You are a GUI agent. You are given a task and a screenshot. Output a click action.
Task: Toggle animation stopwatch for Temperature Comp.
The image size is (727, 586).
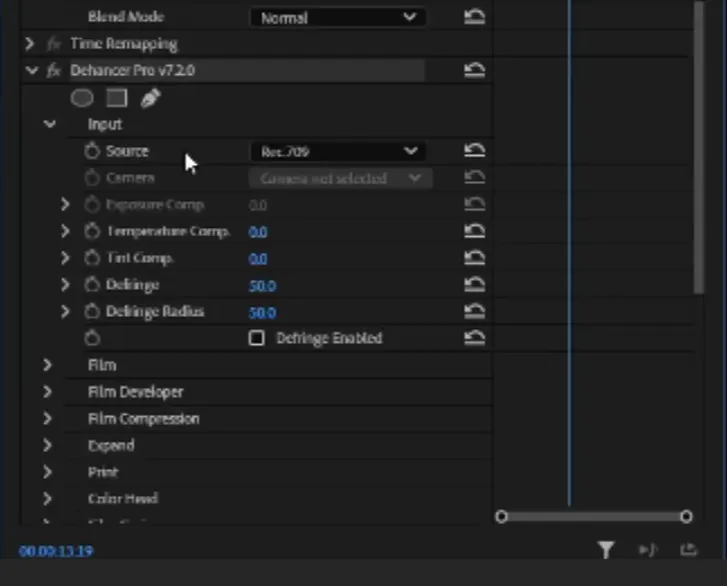click(x=92, y=231)
